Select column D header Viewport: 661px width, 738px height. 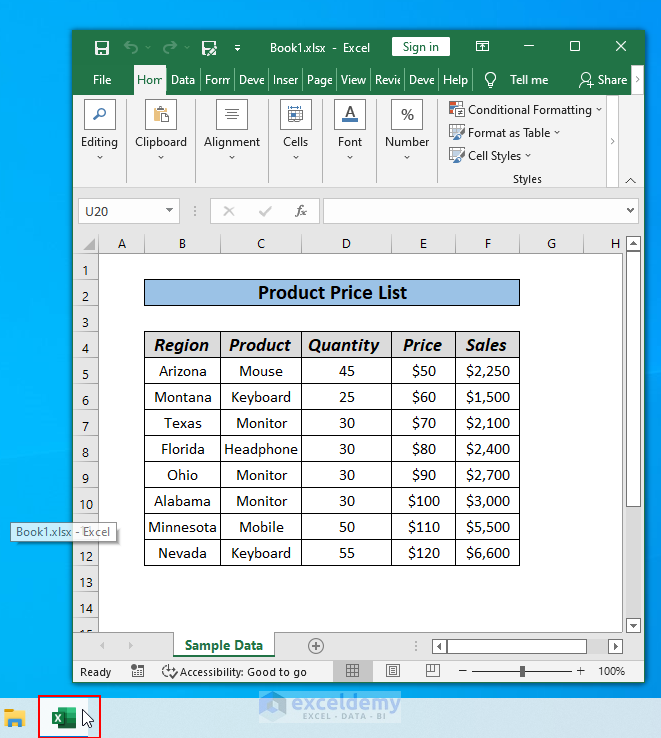(346, 244)
